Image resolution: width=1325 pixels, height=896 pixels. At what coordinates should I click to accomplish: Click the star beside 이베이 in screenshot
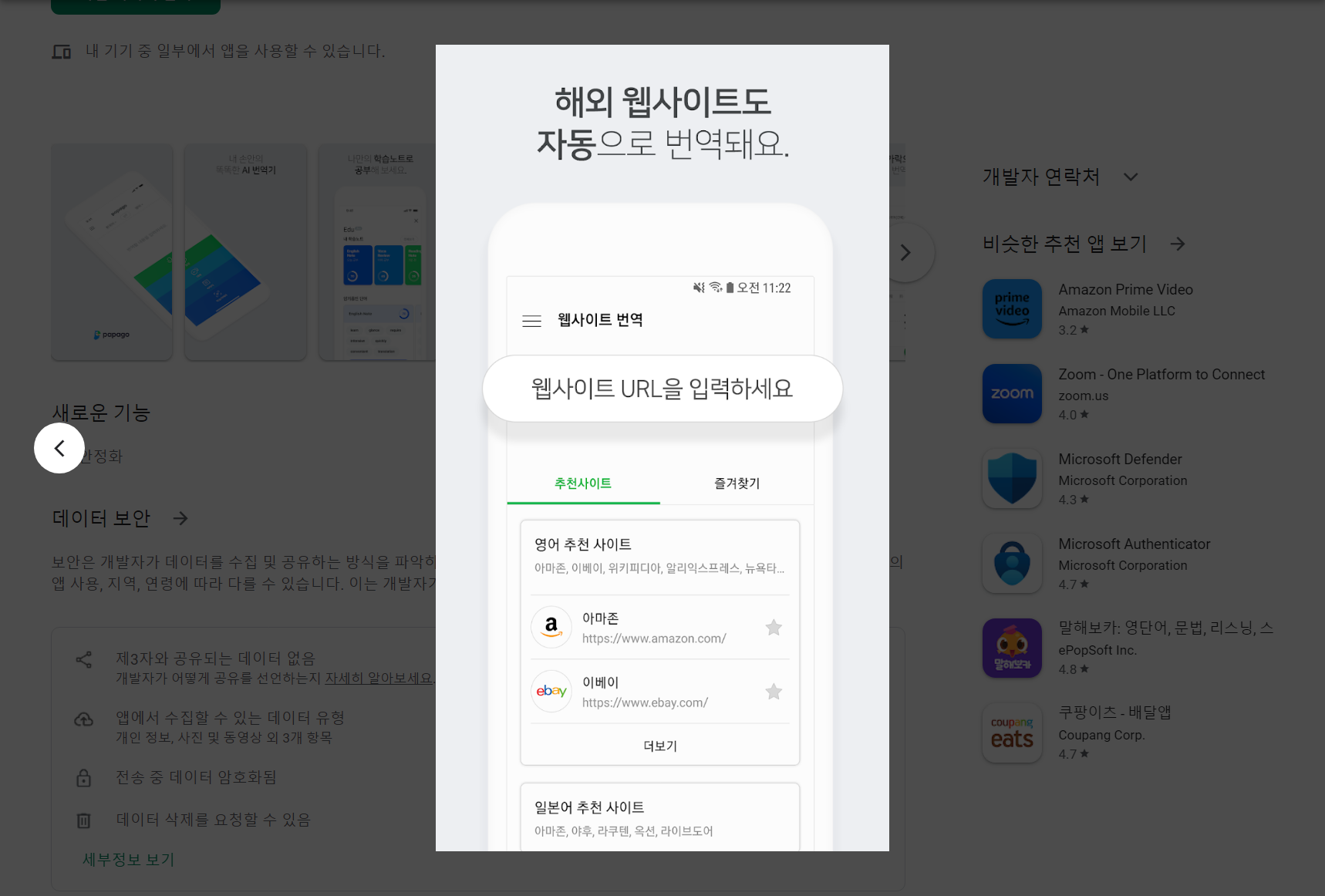[774, 692]
